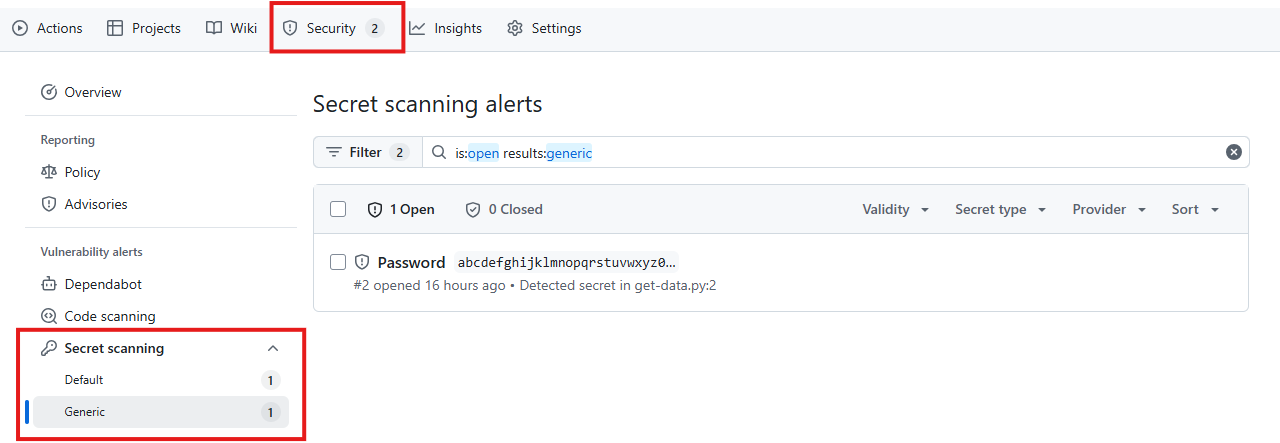
Task: Click the Closed shield-check icon
Action: coord(473,209)
